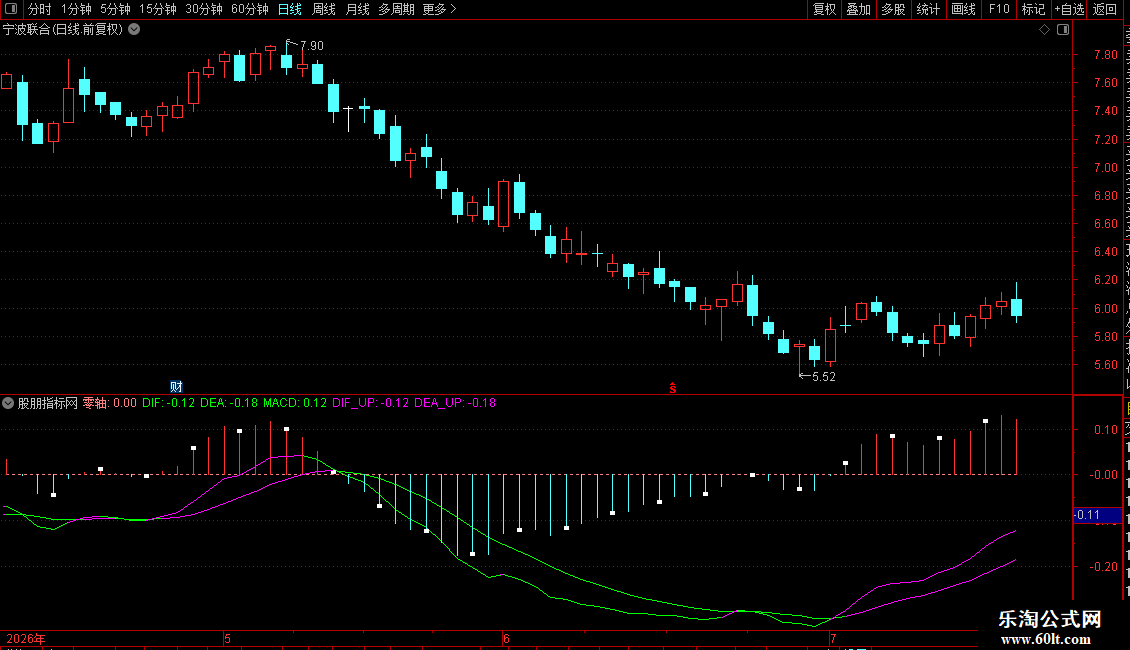Screen dimensions: 1130x650
Task: Click the 标记 mark button
Action: (x=1033, y=9)
